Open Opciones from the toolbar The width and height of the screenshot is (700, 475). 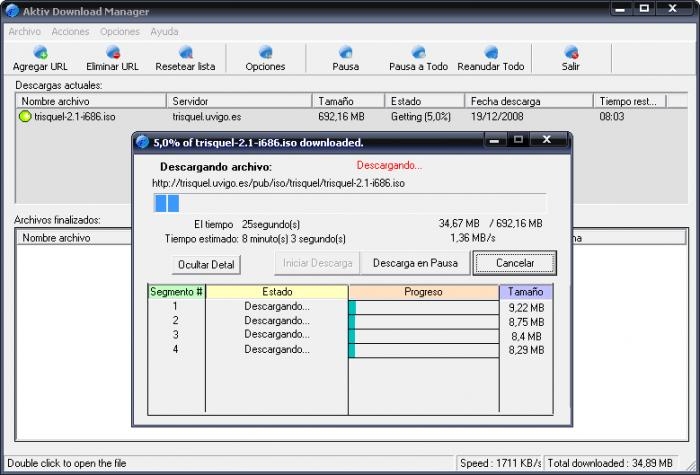[265, 58]
